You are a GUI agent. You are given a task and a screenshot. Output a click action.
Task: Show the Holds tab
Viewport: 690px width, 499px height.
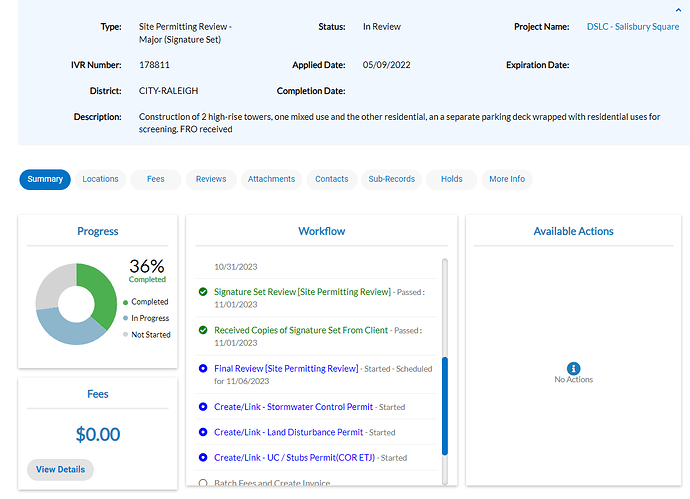(452, 179)
